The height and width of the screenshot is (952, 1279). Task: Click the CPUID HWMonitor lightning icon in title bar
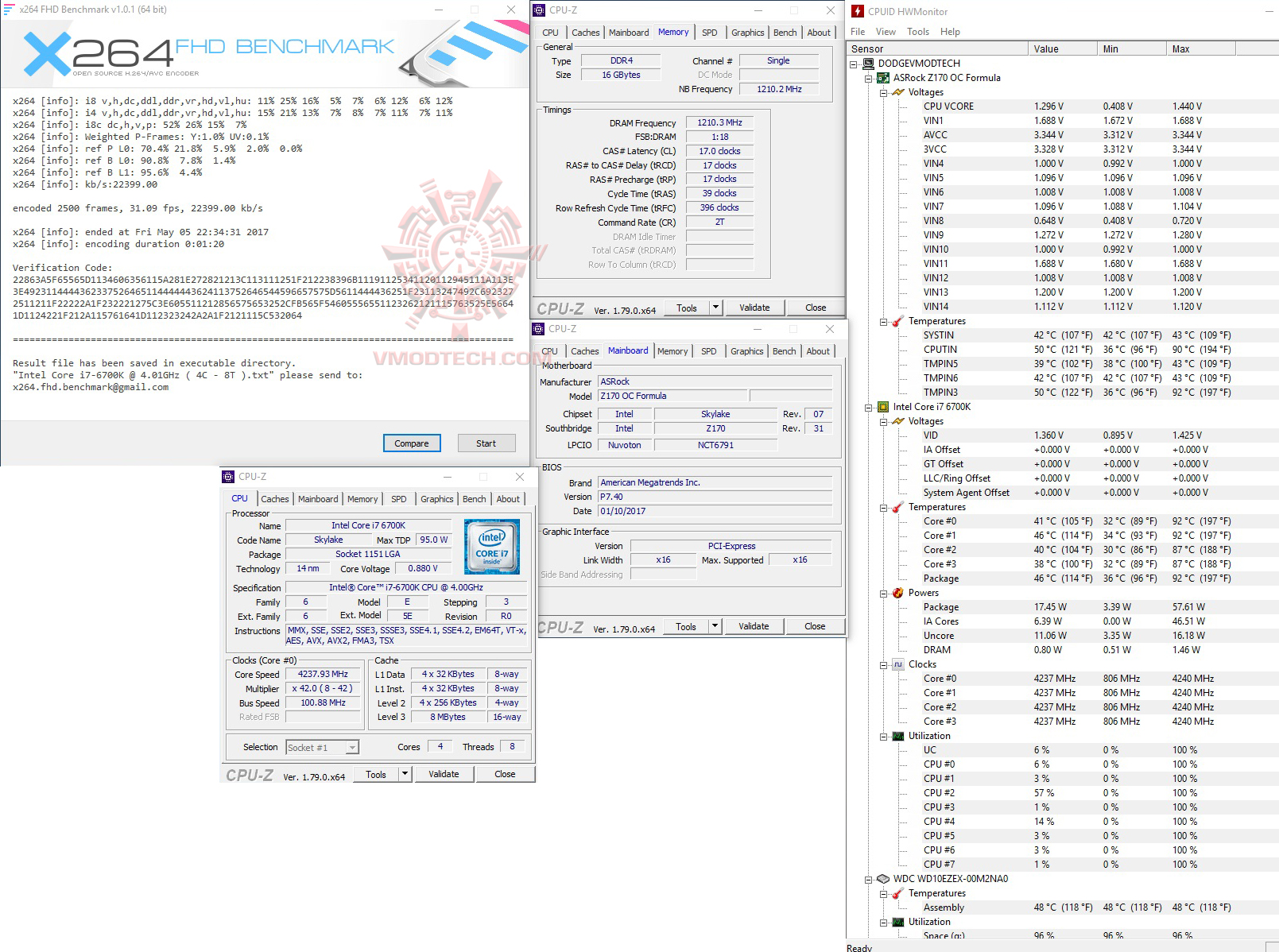(x=858, y=11)
